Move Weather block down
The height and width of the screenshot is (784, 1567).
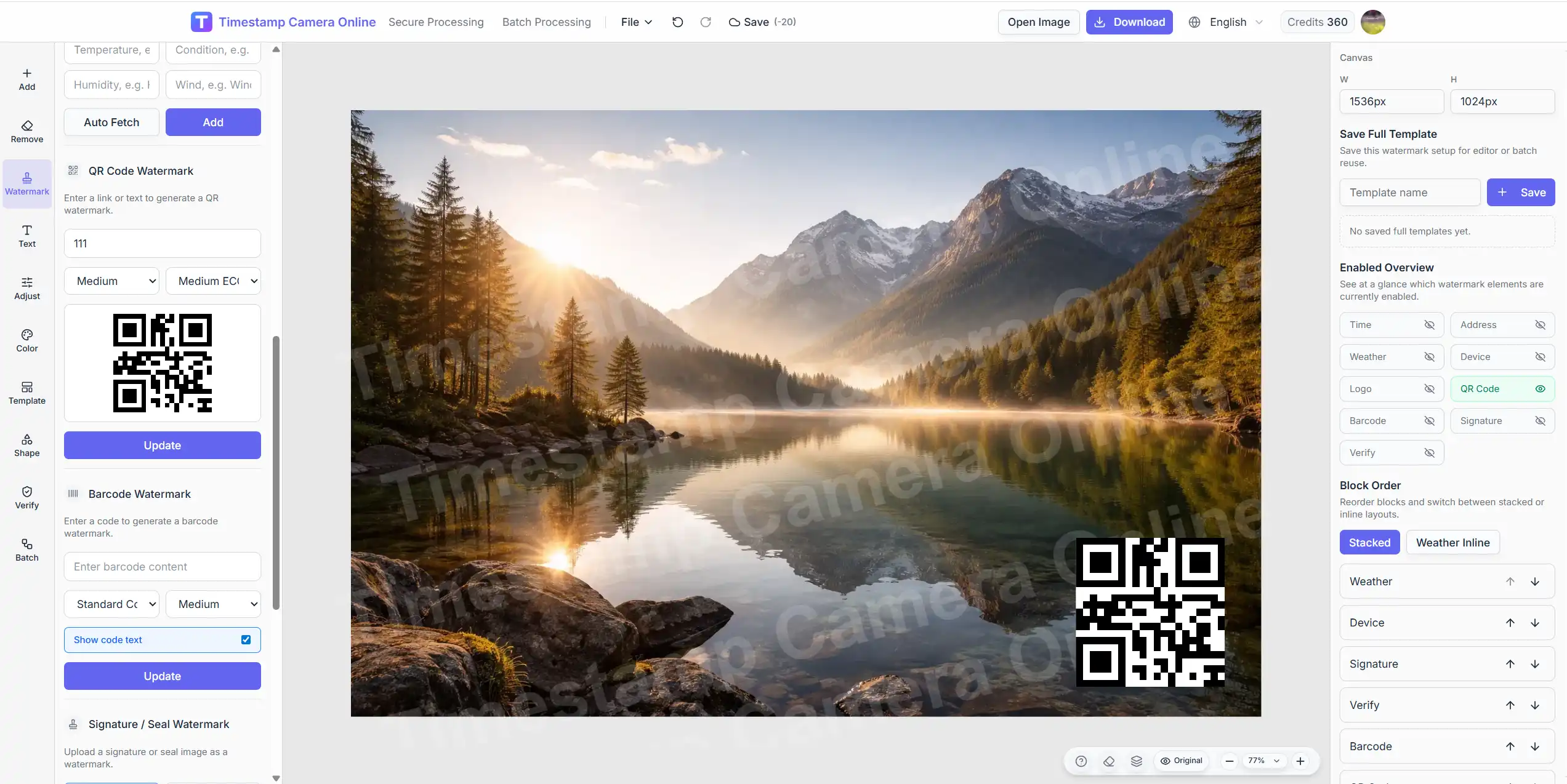(x=1535, y=582)
